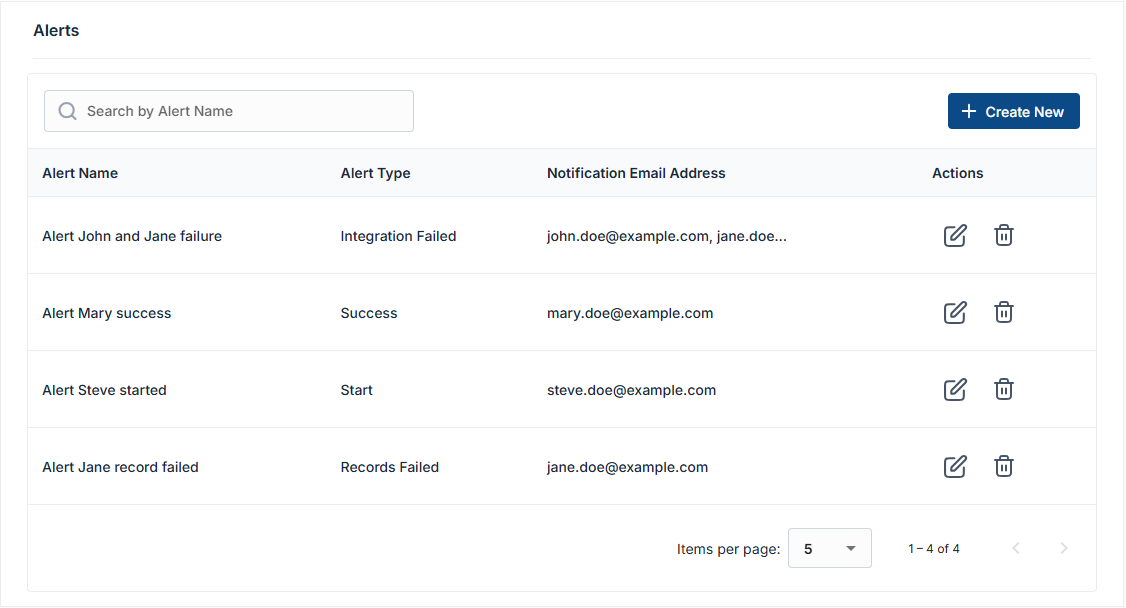1126x608 pixels.
Task: Select the Alert Mary success name
Action: tap(107, 313)
